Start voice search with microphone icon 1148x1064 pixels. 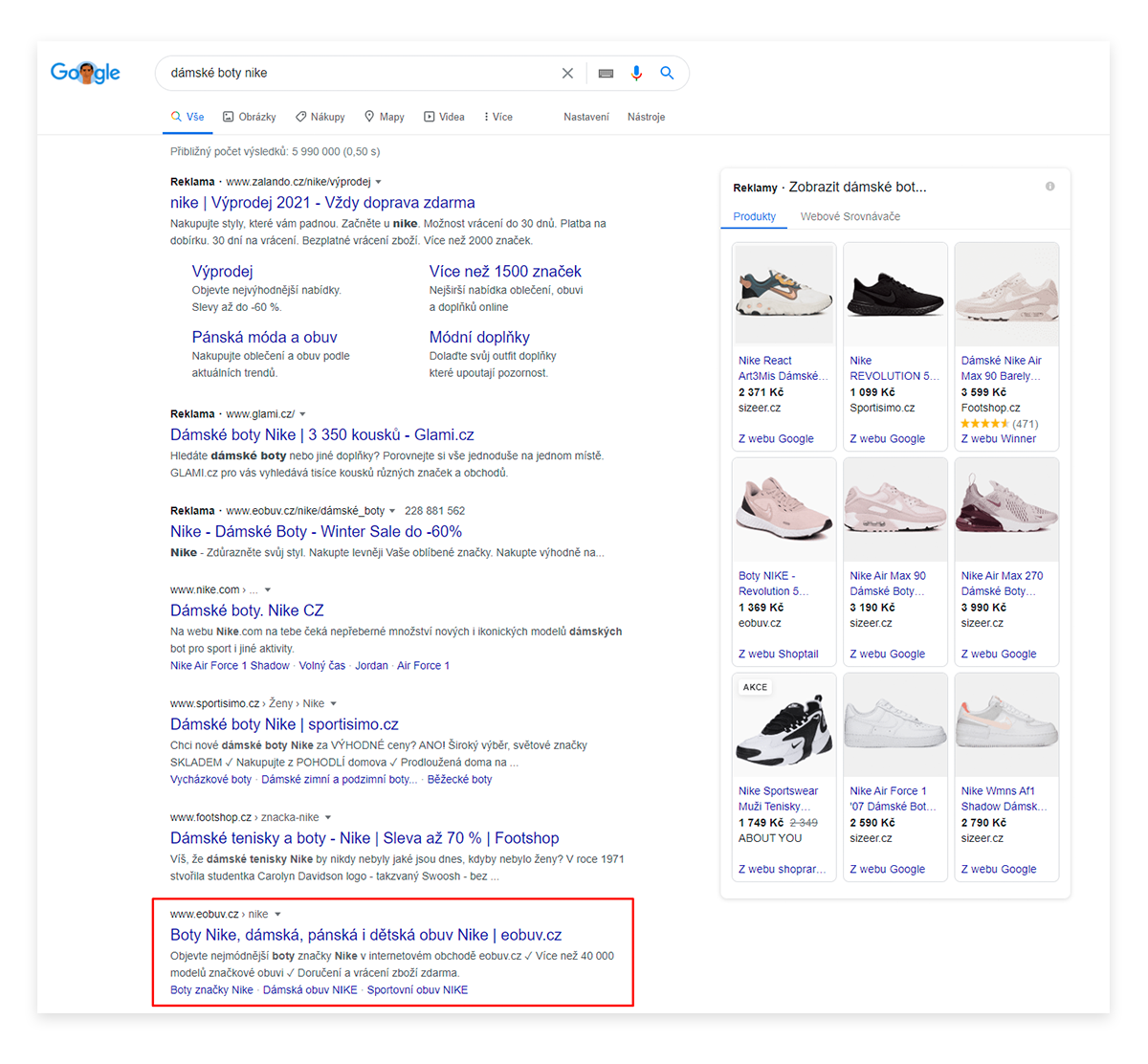pyautogui.click(x=636, y=73)
